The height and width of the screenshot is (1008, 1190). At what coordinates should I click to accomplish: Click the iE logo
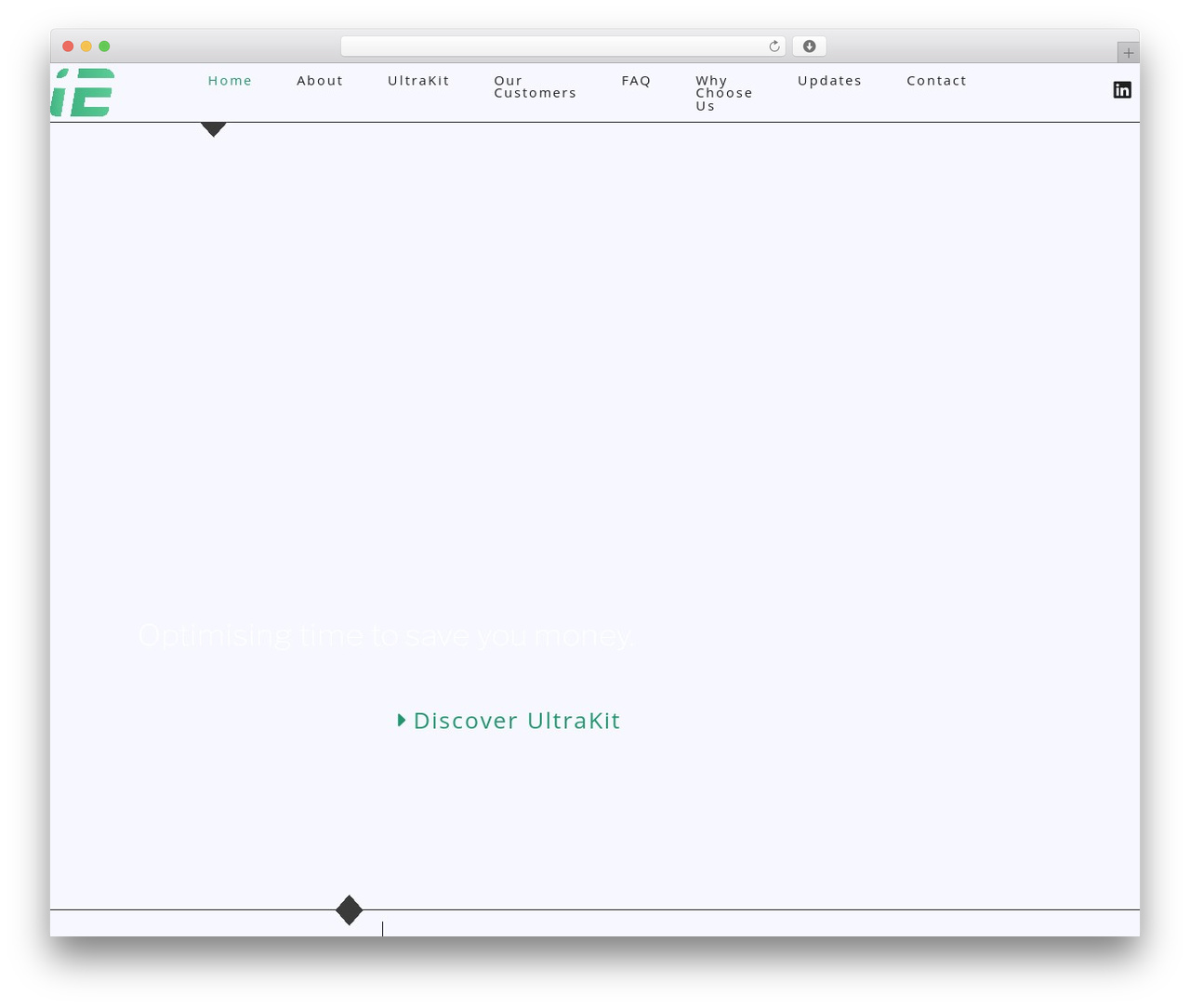83,92
